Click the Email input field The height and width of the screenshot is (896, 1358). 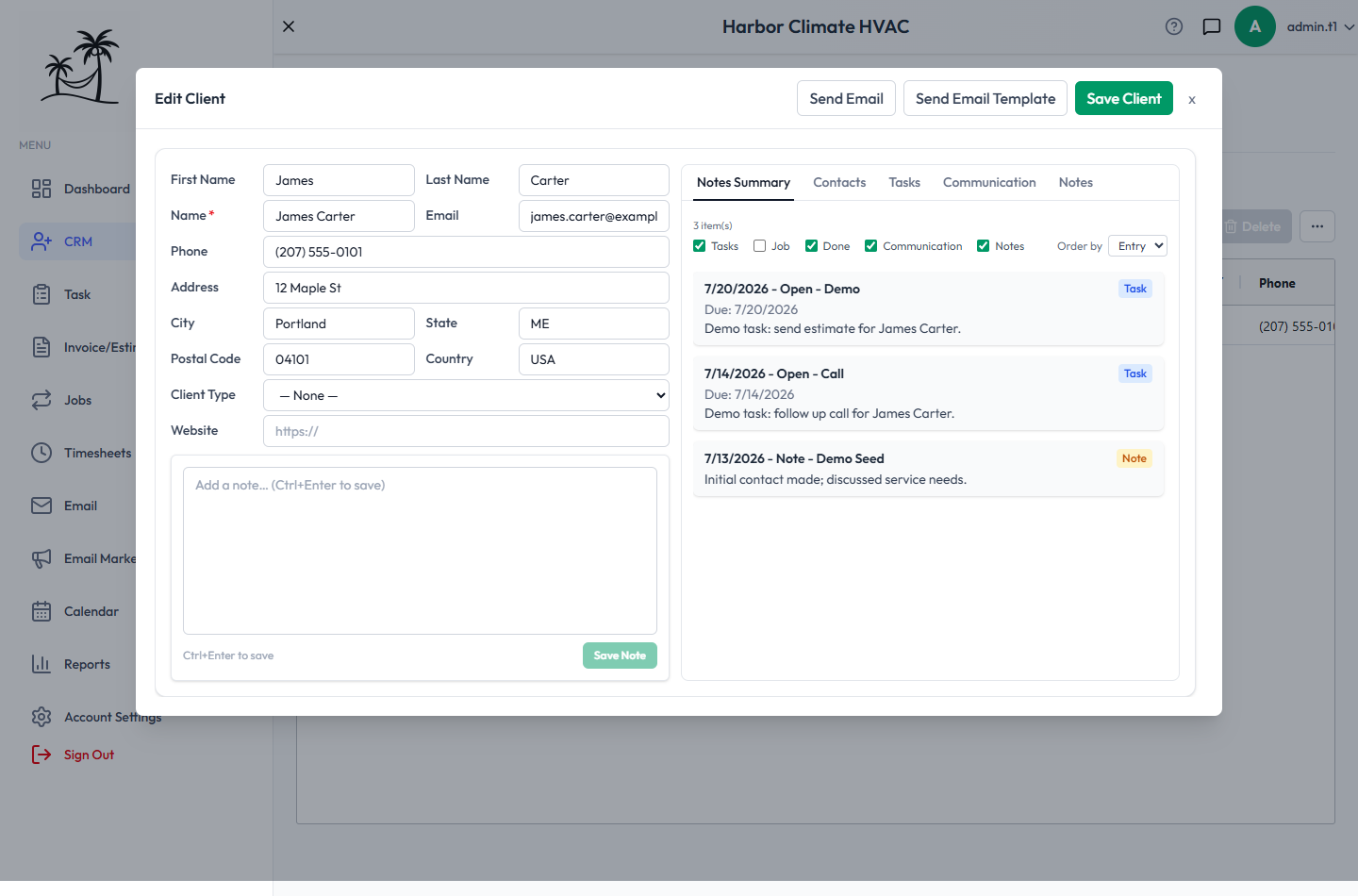pyautogui.click(x=594, y=216)
